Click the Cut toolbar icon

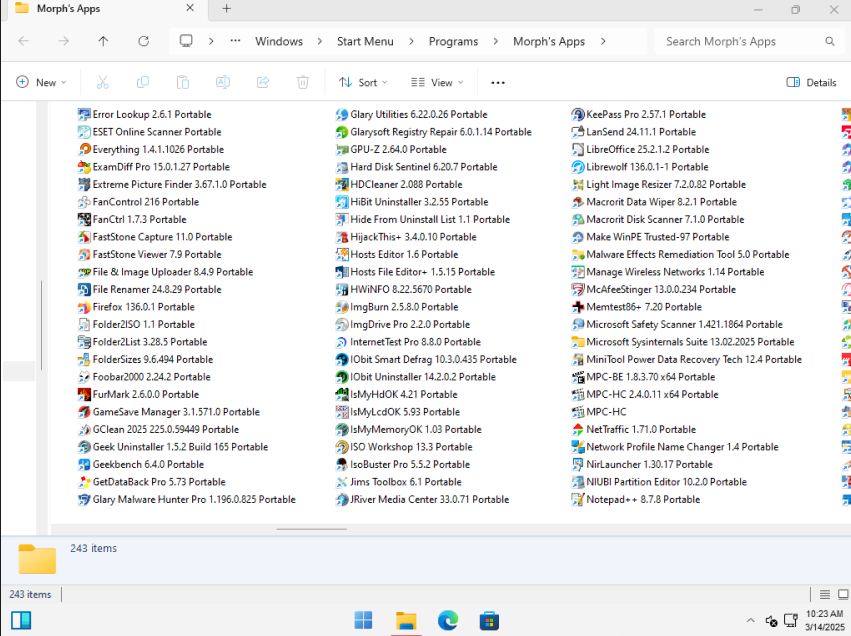[103, 82]
